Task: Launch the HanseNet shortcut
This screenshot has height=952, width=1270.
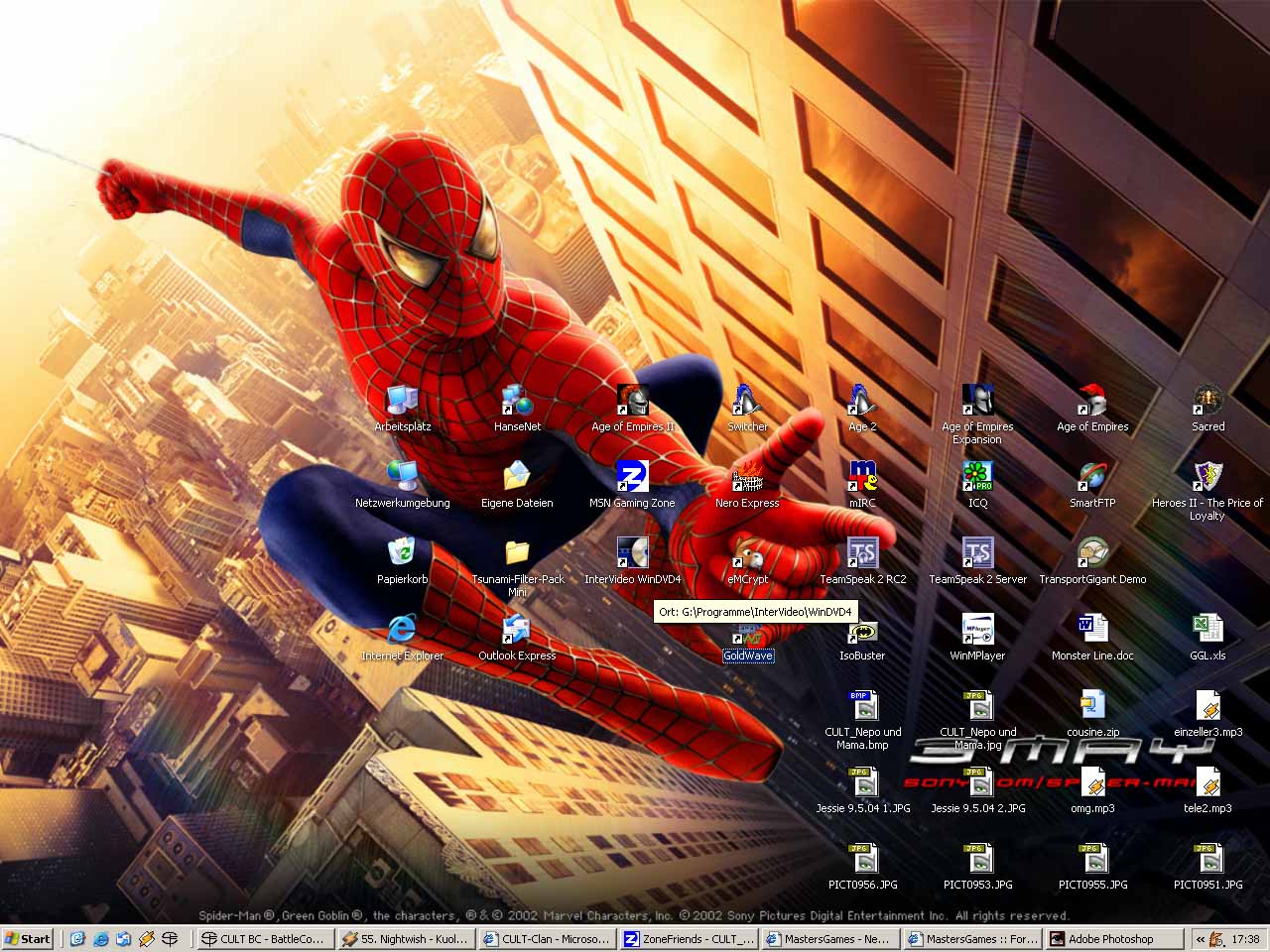Action: (x=517, y=409)
